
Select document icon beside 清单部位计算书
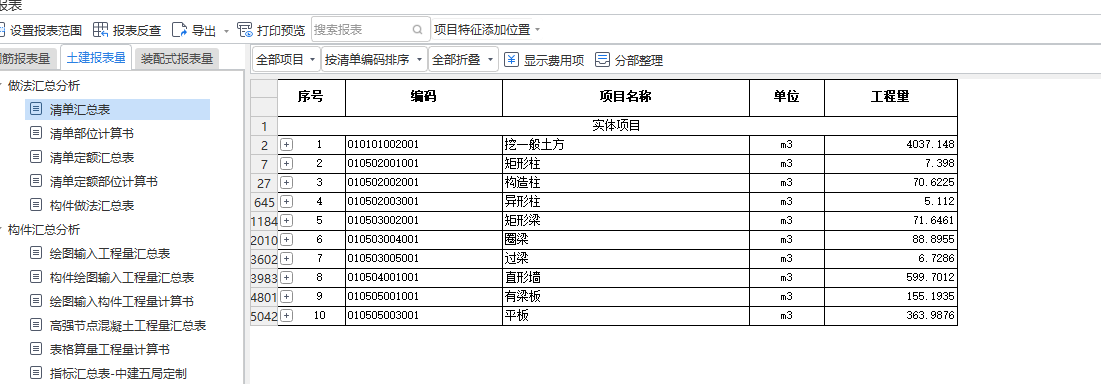point(36,133)
